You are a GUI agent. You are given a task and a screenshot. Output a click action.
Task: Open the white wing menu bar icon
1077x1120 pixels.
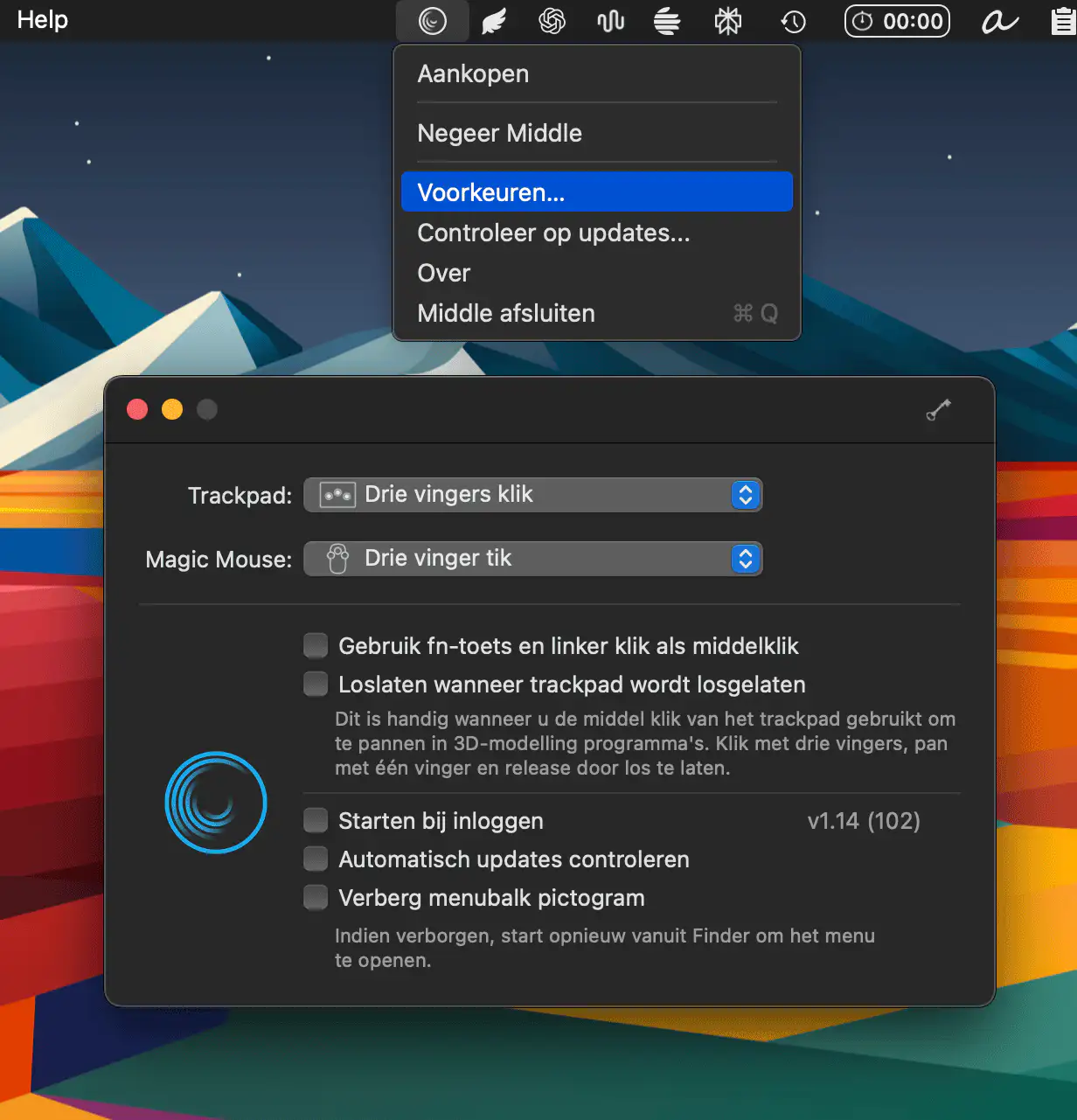click(x=494, y=21)
